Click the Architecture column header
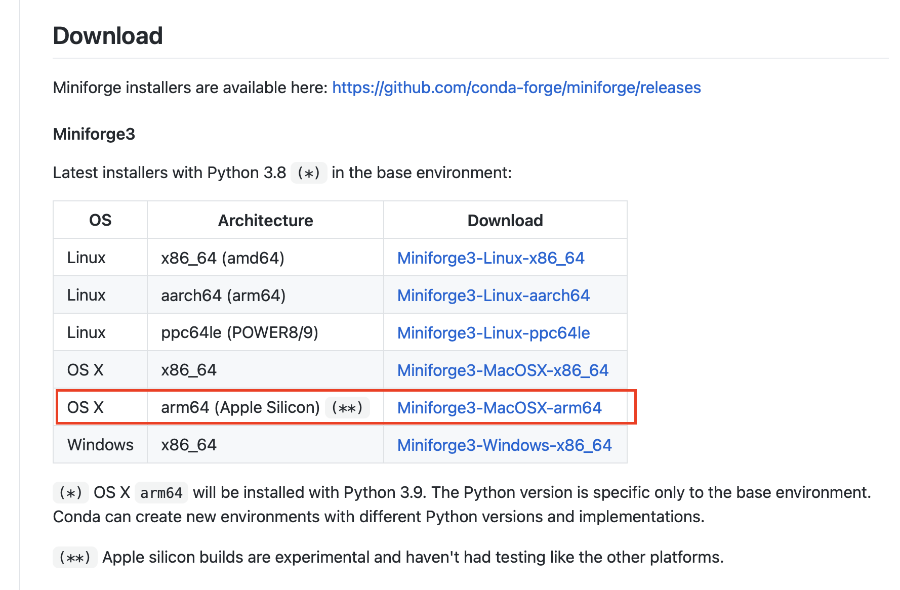Screen dimensions: 900x590 265,220
